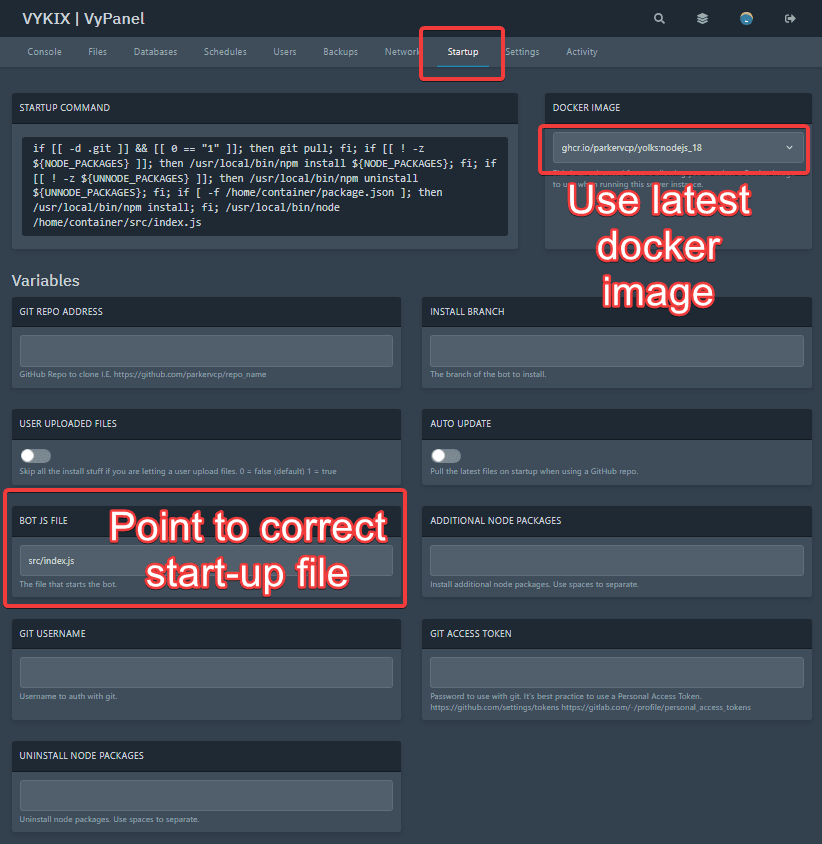Click the Git Access Token field
The height and width of the screenshot is (844, 822).
pyautogui.click(x=616, y=672)
